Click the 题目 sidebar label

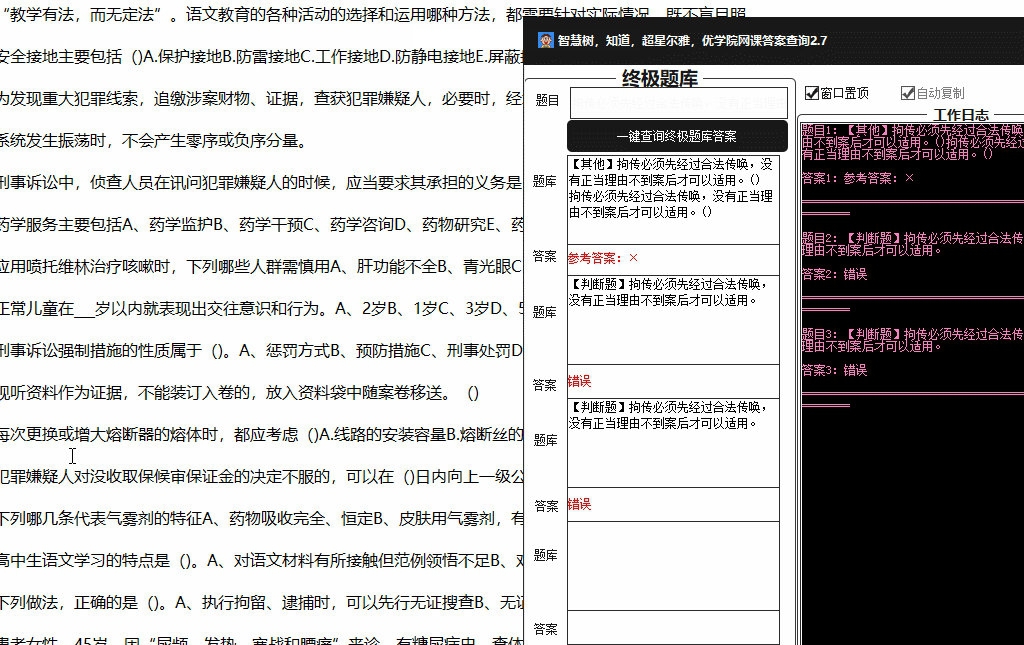click(545, 100)
